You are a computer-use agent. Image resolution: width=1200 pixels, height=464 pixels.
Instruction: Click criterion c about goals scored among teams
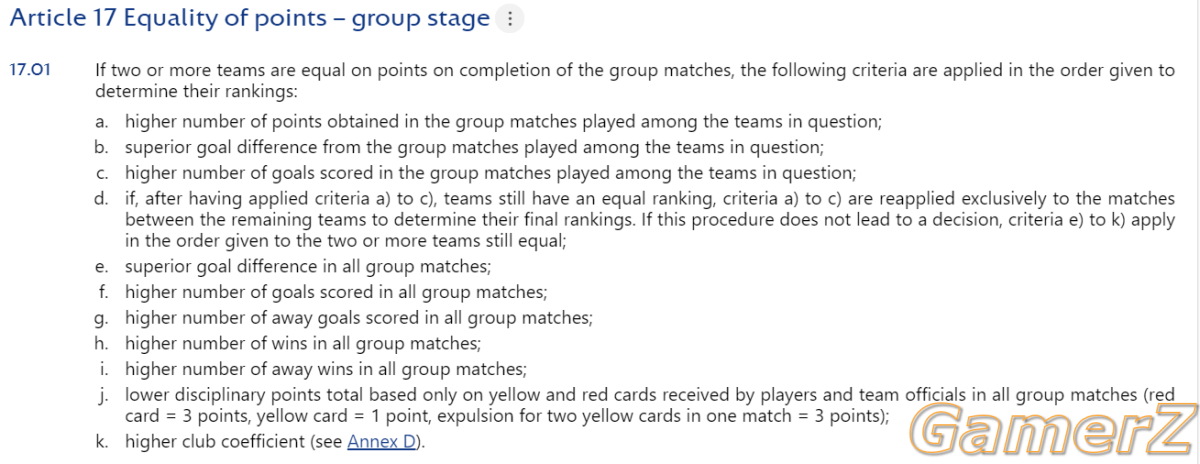(490, 172)
